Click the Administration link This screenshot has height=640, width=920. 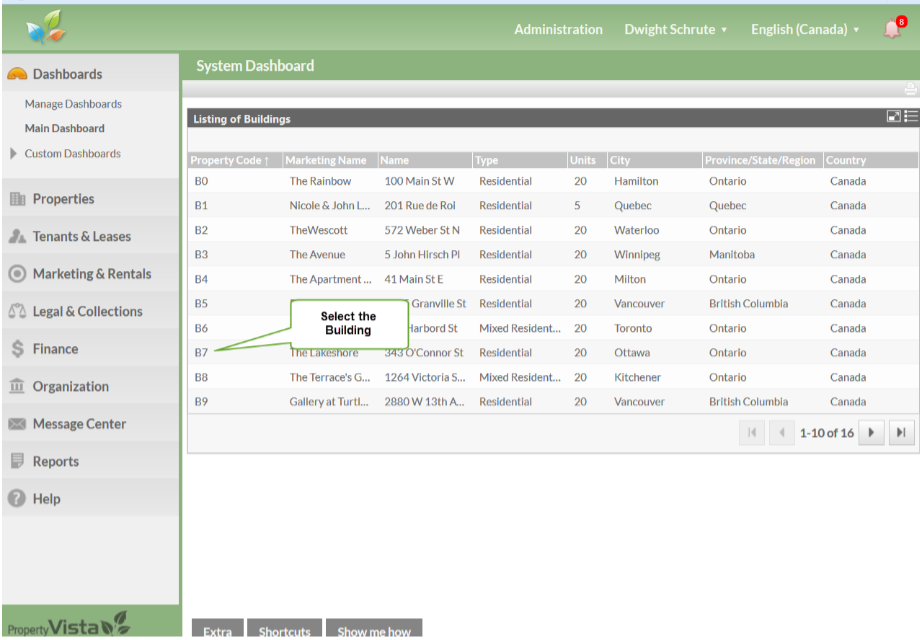click(x=558, y=29)
